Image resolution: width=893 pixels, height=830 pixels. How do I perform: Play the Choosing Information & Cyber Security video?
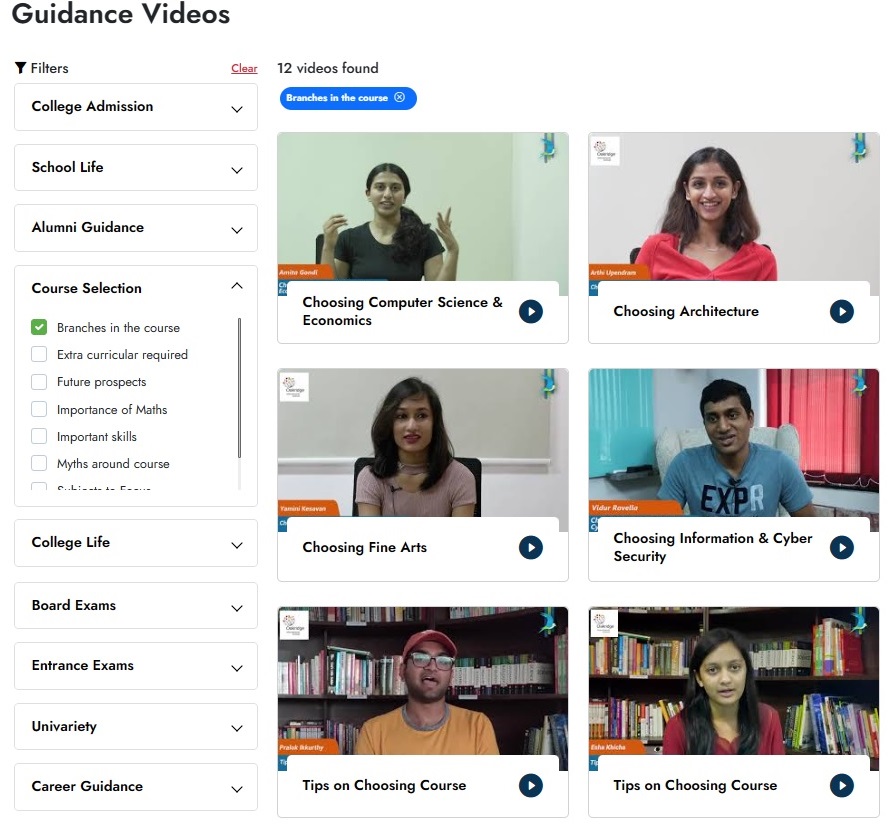(841, 548)
